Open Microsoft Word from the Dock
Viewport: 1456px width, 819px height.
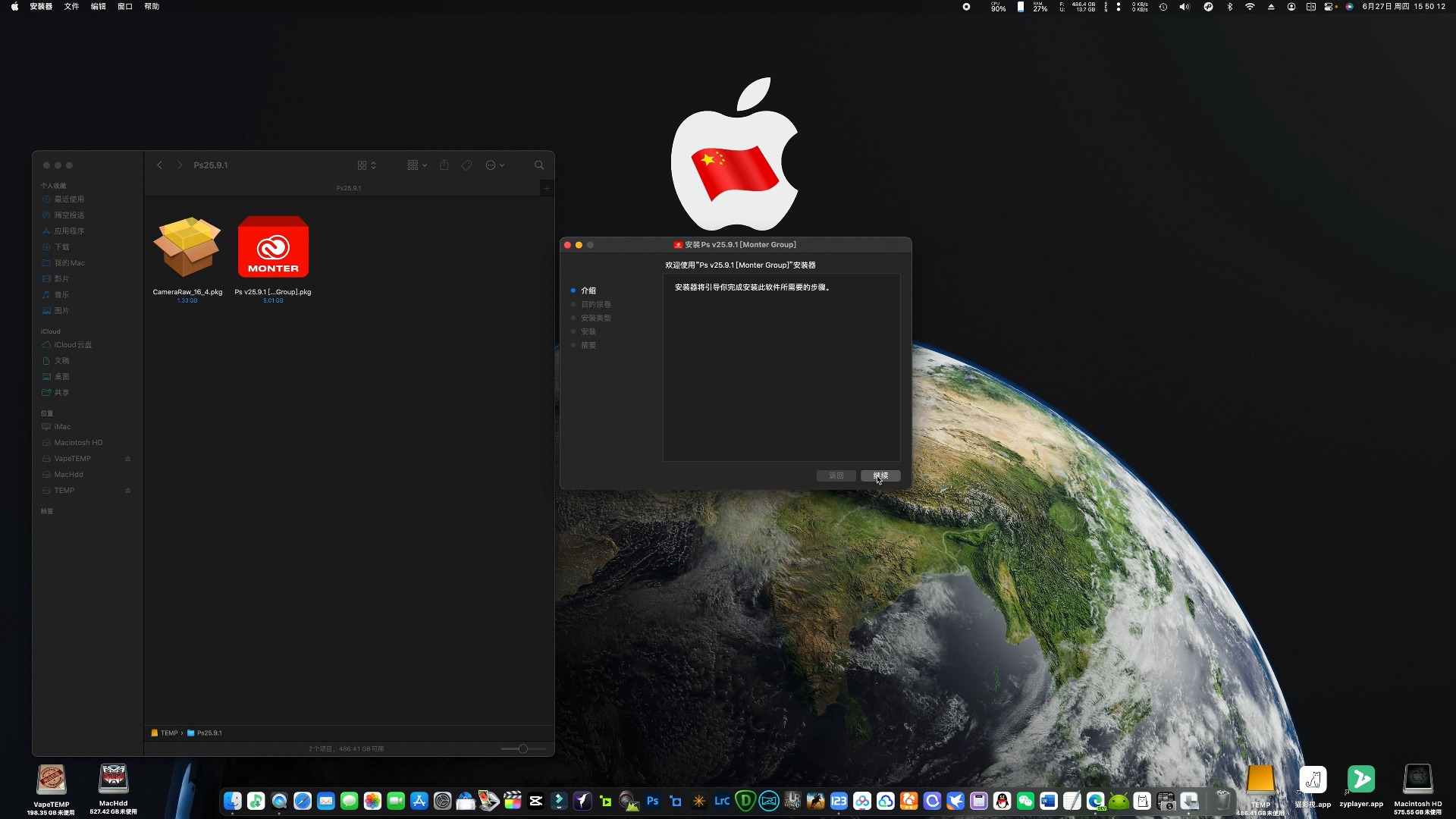[x=1049, y=801]
